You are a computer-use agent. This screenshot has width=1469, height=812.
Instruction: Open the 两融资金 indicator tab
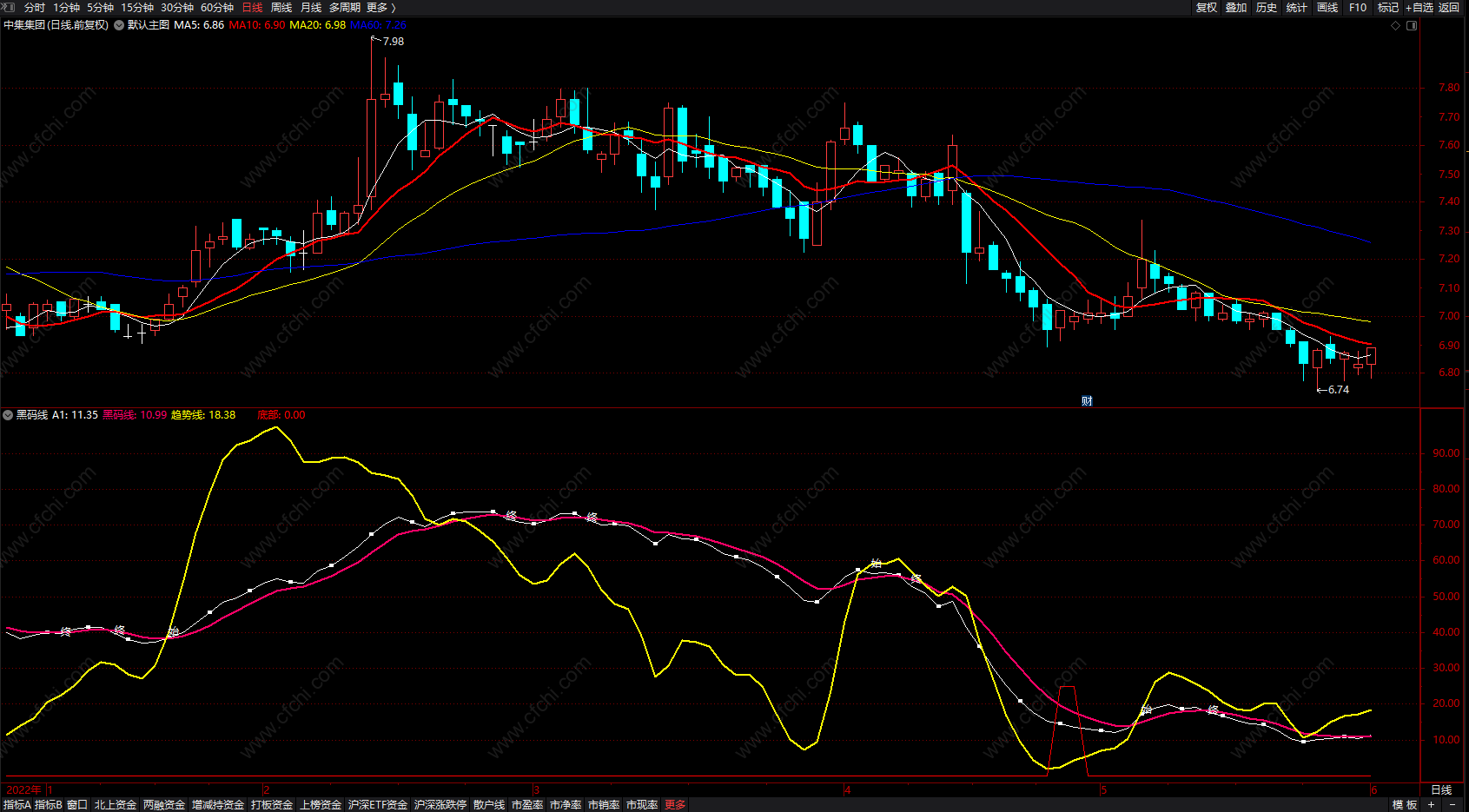[164, 805]
